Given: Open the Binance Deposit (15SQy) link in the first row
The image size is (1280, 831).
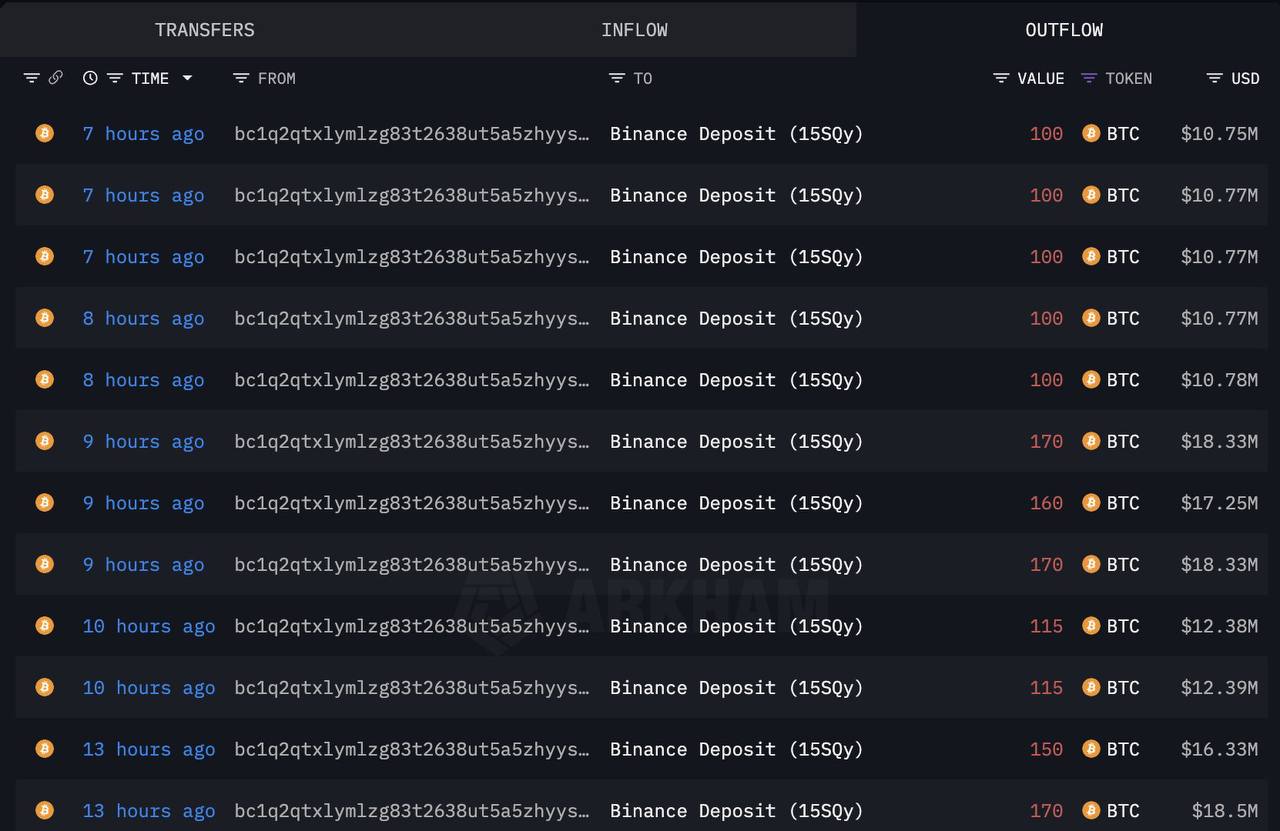Looking at the screenshot, I should click(736, 134).
